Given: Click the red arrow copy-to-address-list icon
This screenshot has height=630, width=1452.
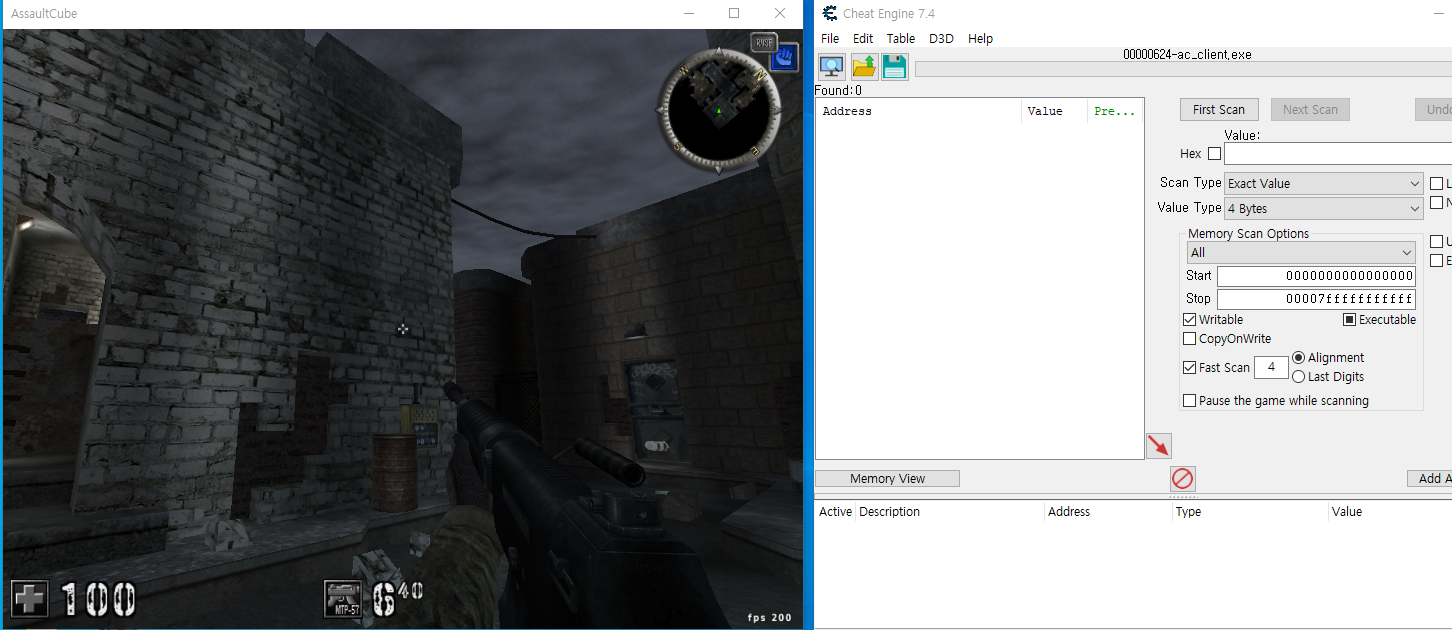Looking at the screenshot, I should [1159, 446].
